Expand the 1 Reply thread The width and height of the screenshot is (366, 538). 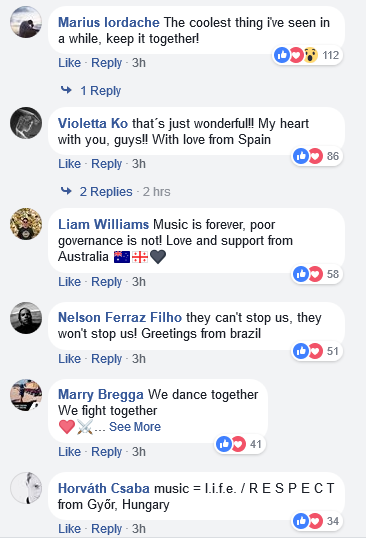[101, 91]
